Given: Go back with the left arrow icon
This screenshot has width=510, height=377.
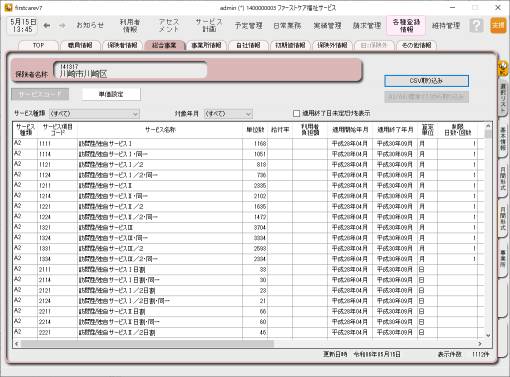Looking at the screenshot, I should pos(47,25).
